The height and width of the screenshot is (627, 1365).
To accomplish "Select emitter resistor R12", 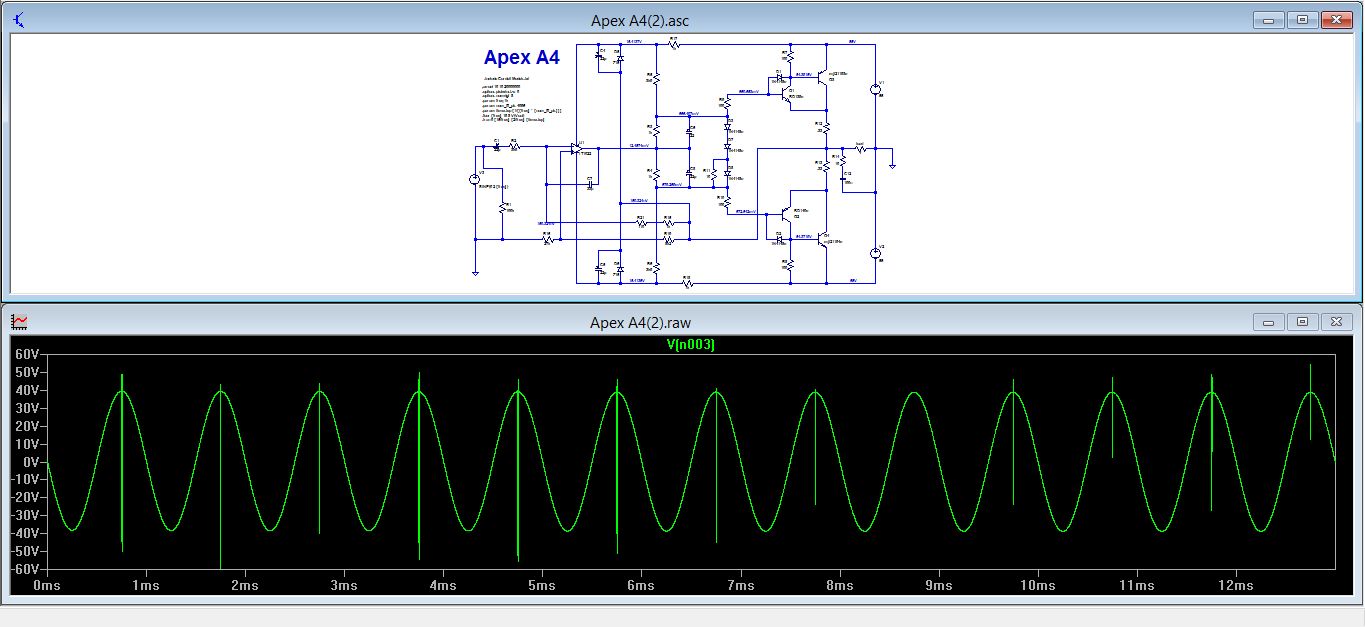I will pyautogui.click(x=826, y=127).
